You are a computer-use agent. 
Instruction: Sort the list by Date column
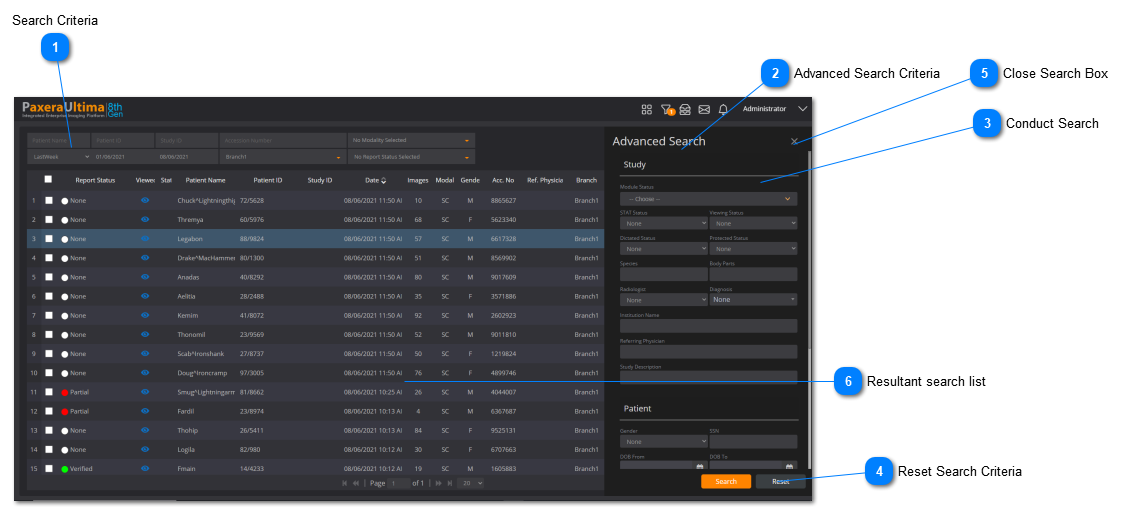pyautogui.click(x=374, y=180)
